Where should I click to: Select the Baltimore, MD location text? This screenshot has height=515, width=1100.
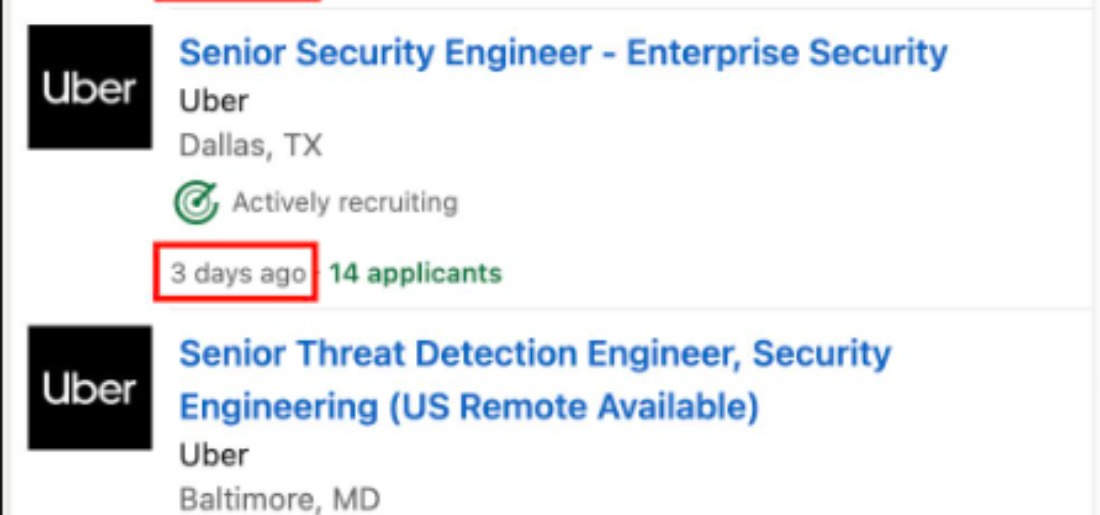(x=280, y=500)
